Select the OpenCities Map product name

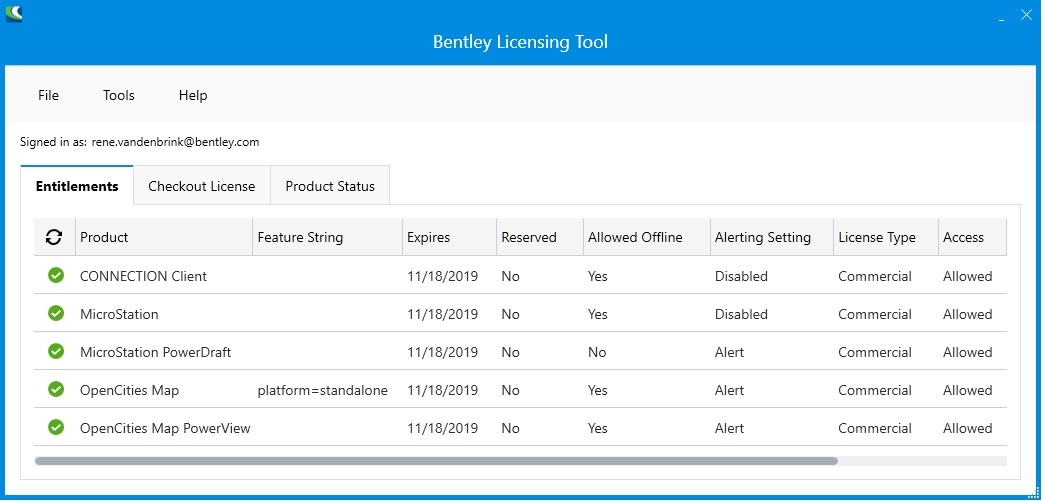pos(129,390)
